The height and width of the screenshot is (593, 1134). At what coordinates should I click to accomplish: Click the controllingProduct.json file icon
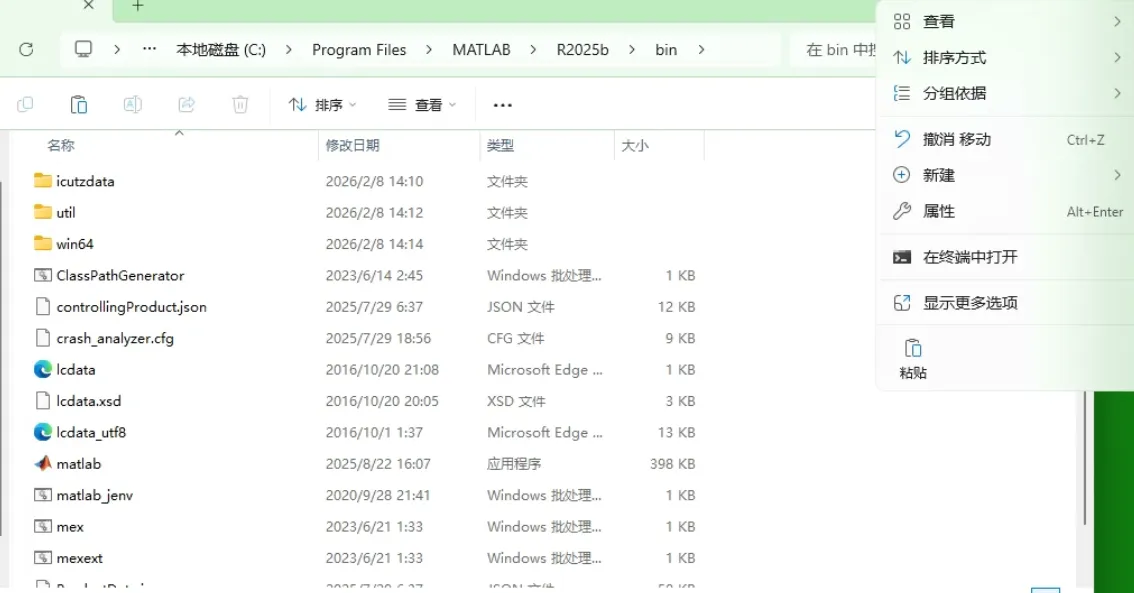(43, 307)
